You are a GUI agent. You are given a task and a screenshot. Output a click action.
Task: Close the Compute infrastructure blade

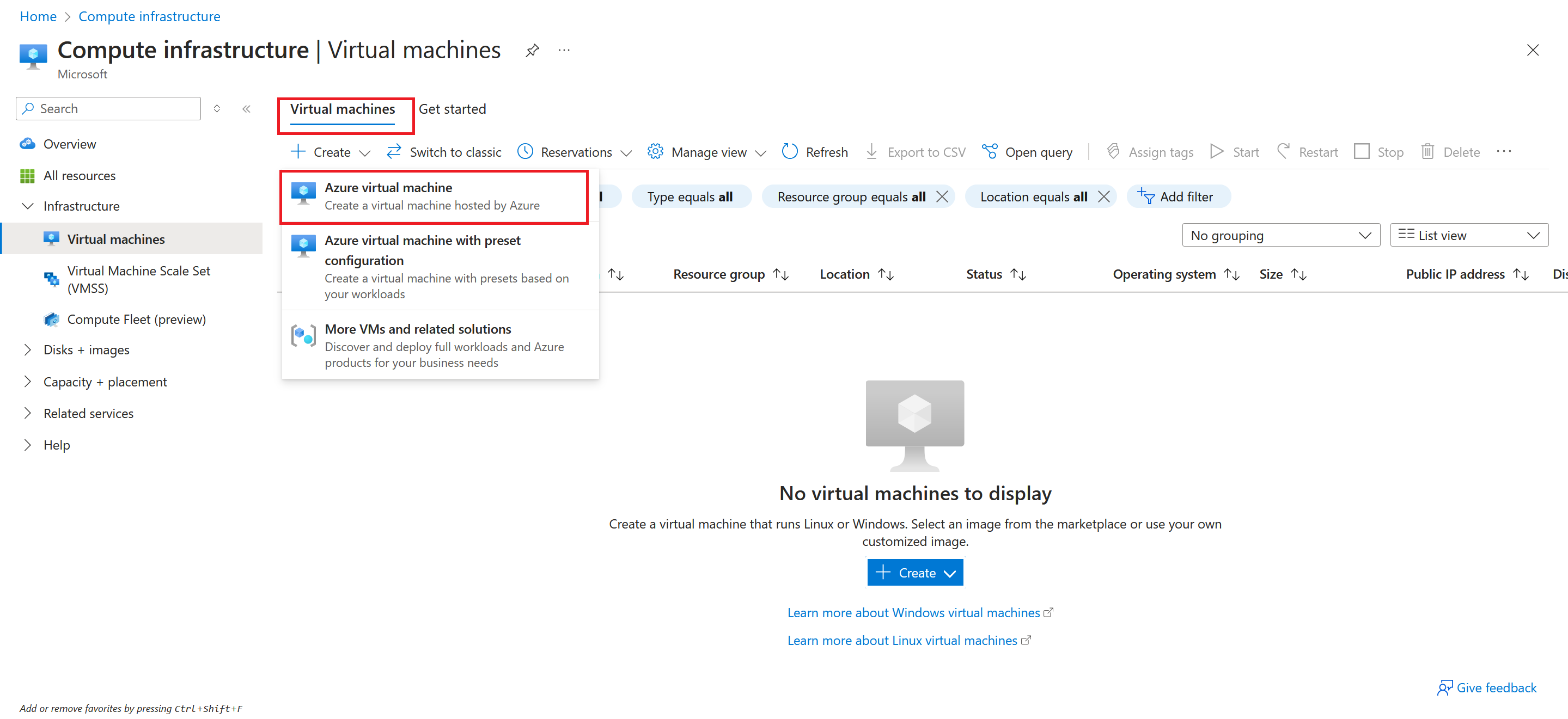click(x=1532, y=51)
